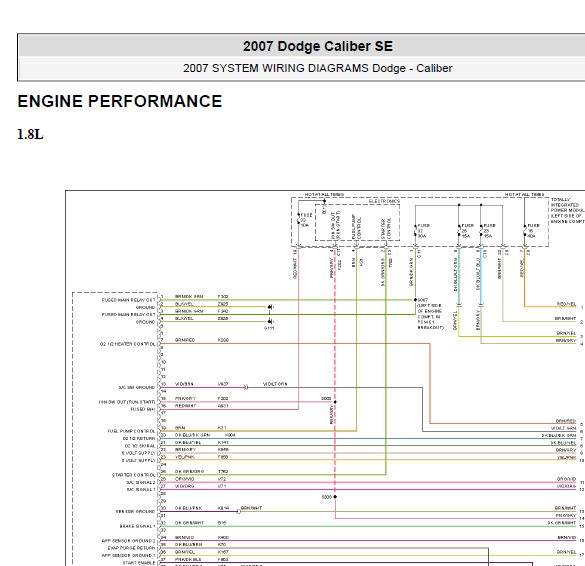Click the VIOLT ORN wire label
This screenshot has width=585, height=566.
point(275,384)
